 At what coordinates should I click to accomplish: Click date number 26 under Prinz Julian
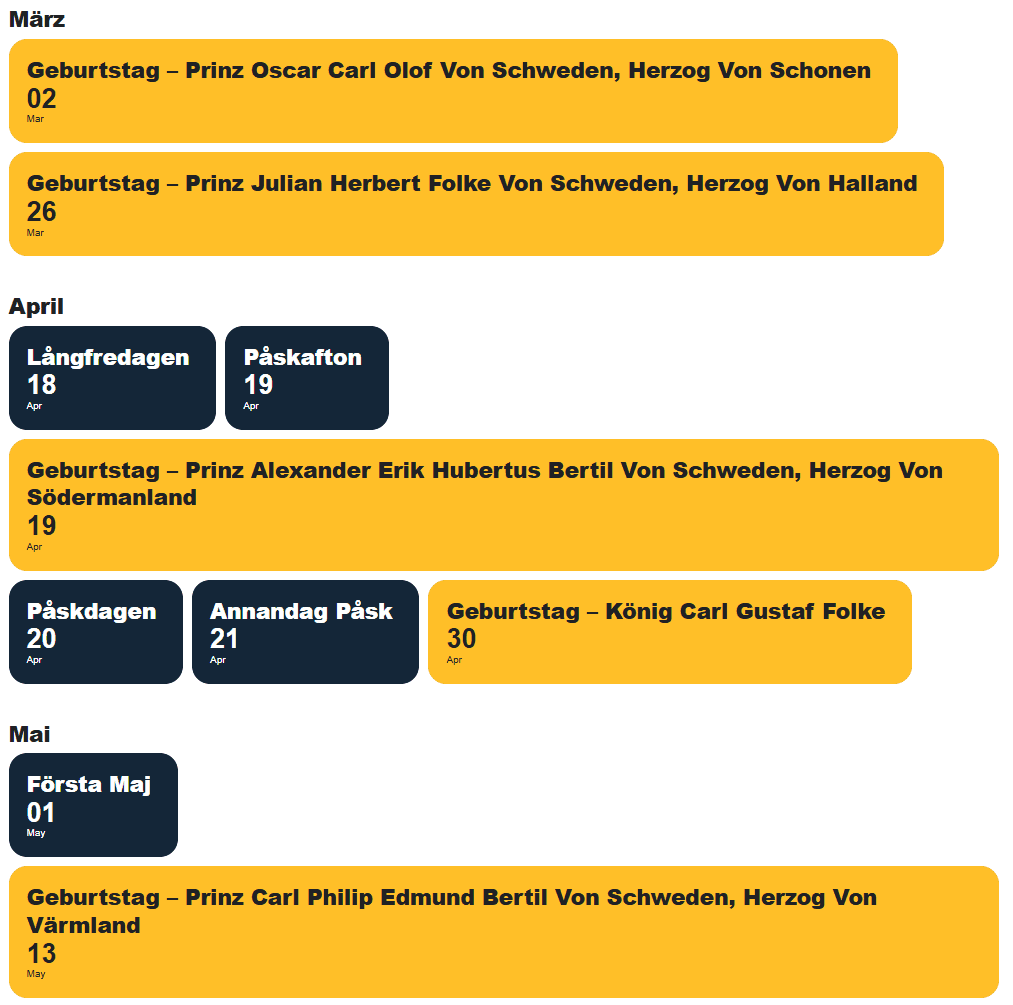[x=42, y=212]
